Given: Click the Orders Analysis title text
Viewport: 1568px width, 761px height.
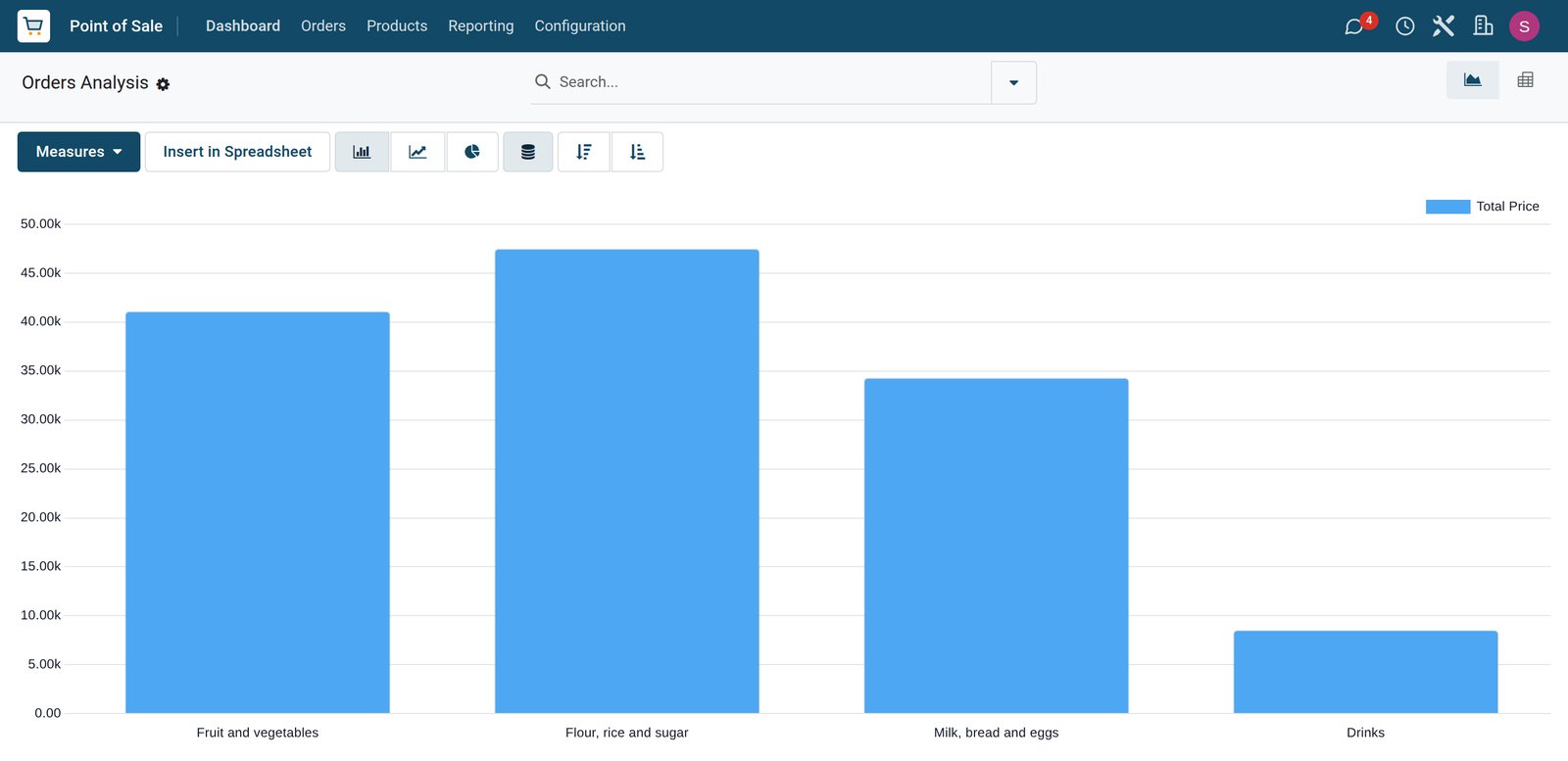Looking at the screenshot, I should [85, 82].
